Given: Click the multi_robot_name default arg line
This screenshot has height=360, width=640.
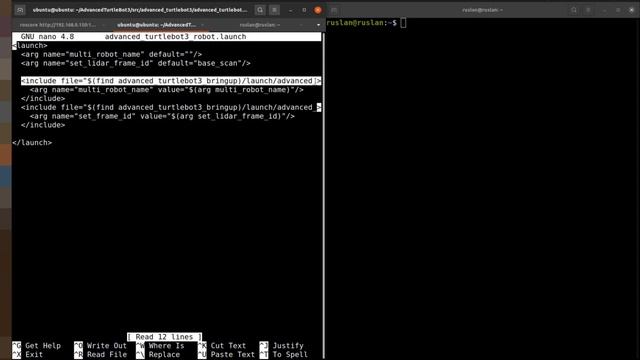Looking at the screenshot, I should (111, 54).
